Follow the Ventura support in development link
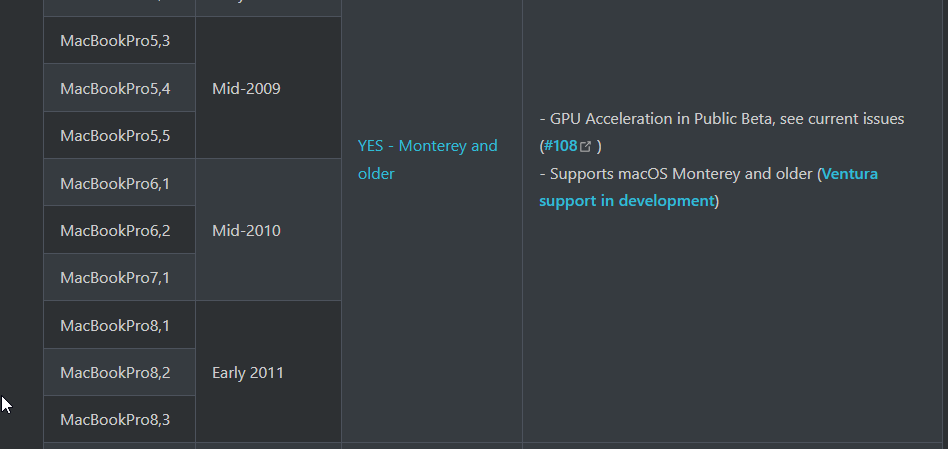 pyautogui.click(x=628, y=200)
